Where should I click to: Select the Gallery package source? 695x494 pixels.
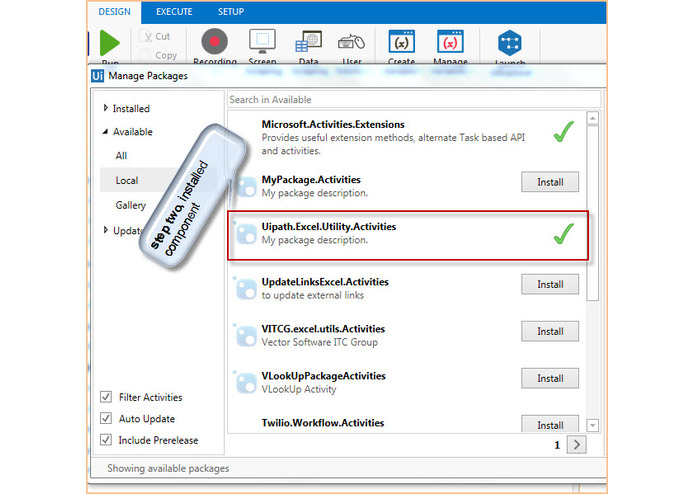coord(131,205)
